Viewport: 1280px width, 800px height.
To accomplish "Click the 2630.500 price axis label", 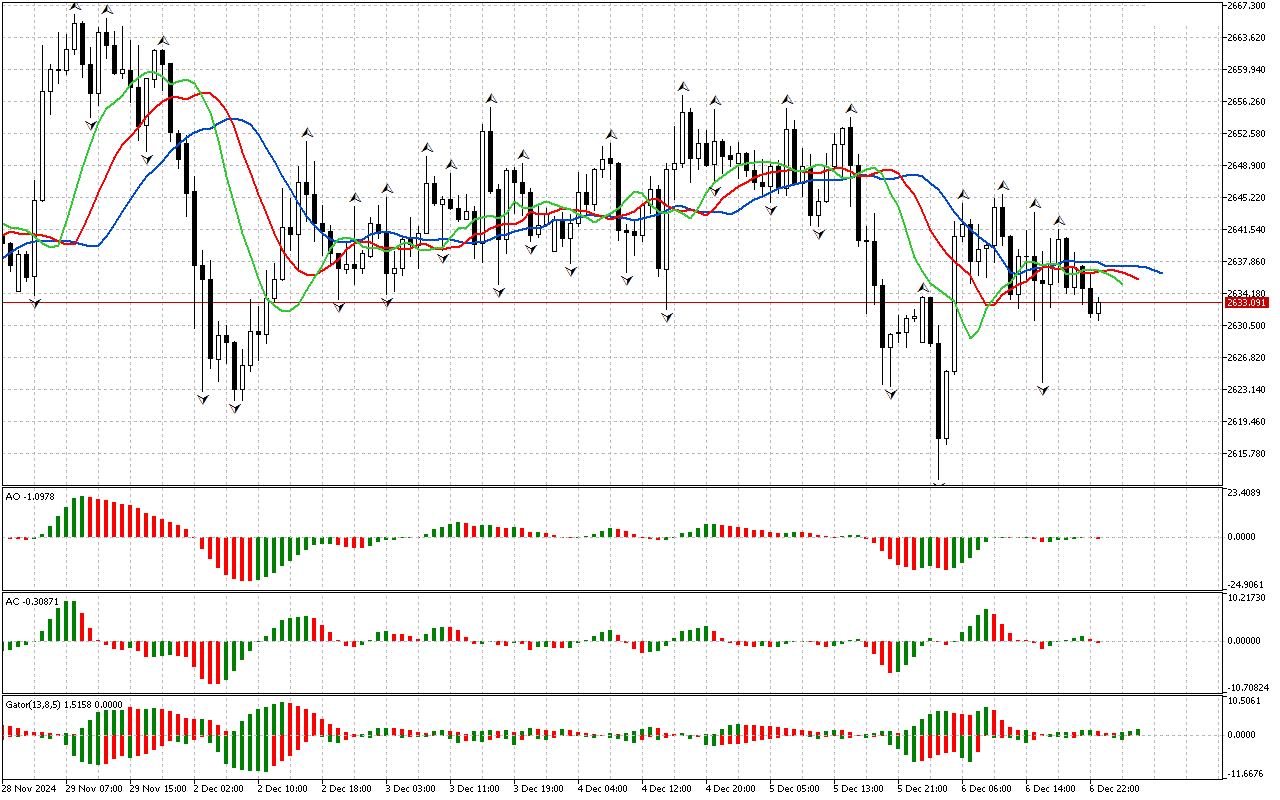I will (1247, 326).
